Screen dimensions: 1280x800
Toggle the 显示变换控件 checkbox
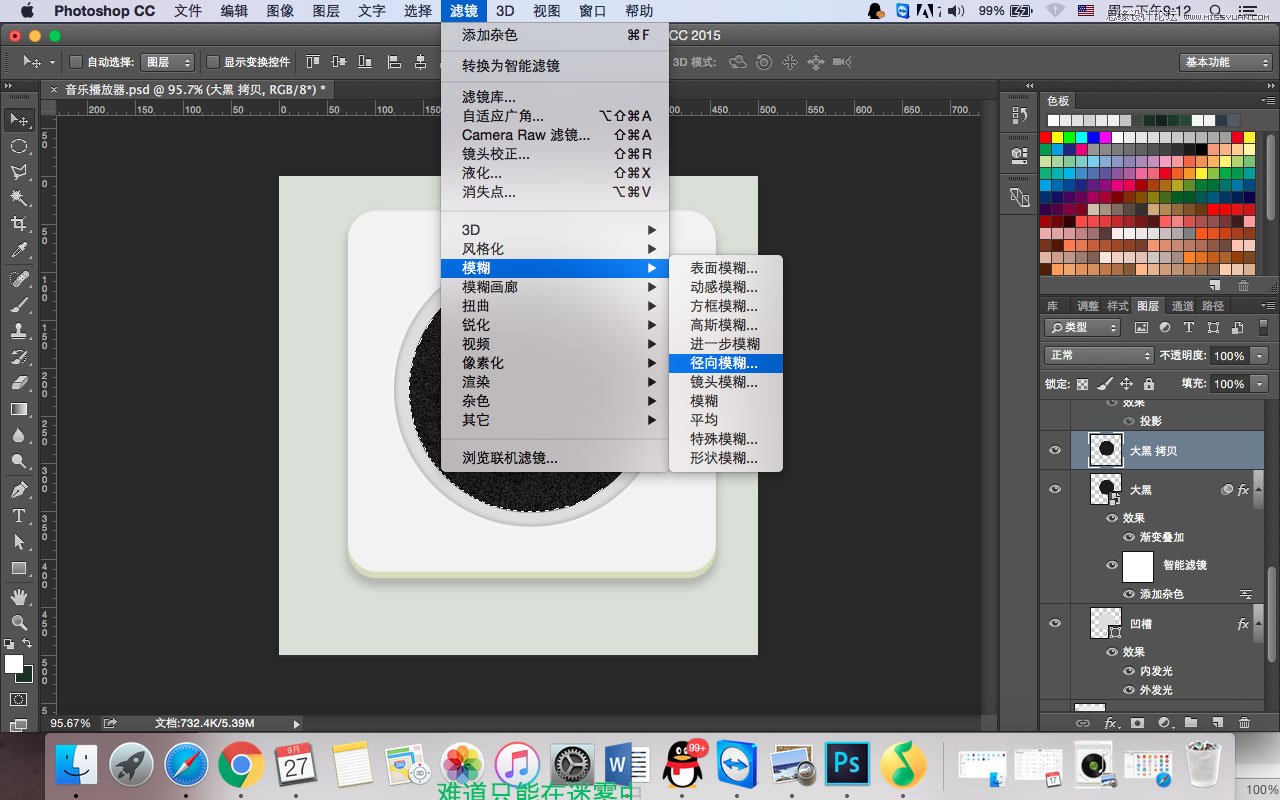pyautogui.click(x=213, y=62)
